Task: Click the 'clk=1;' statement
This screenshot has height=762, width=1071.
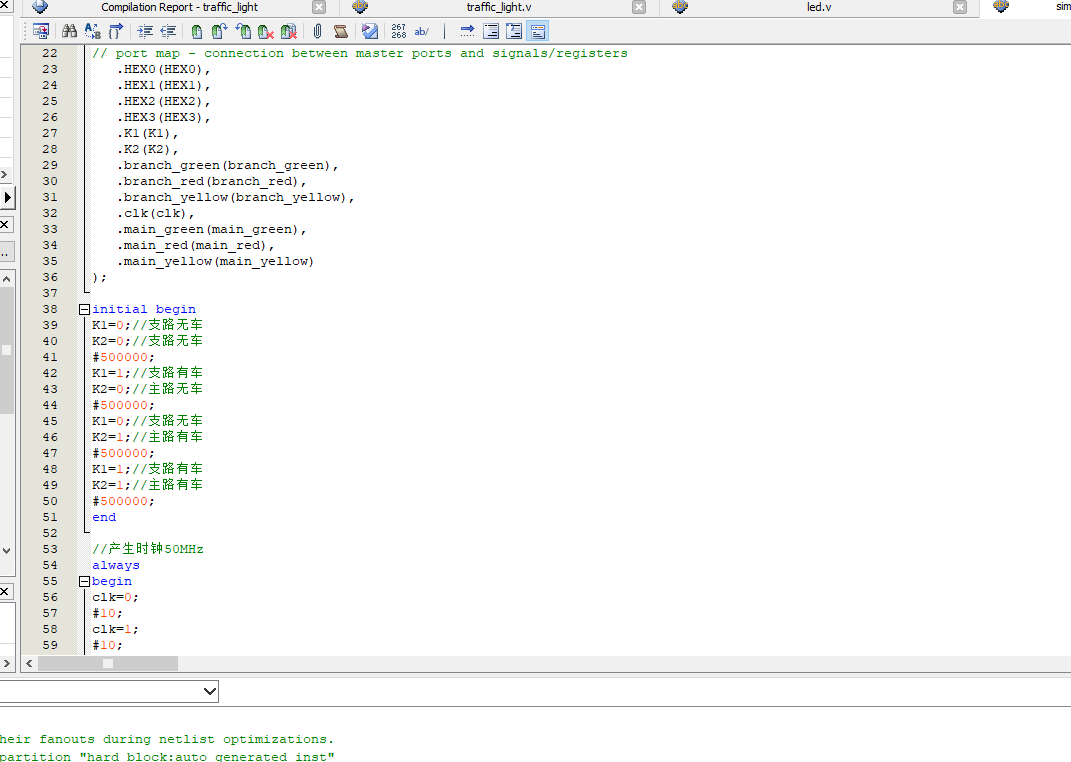Action: (115, 630)
